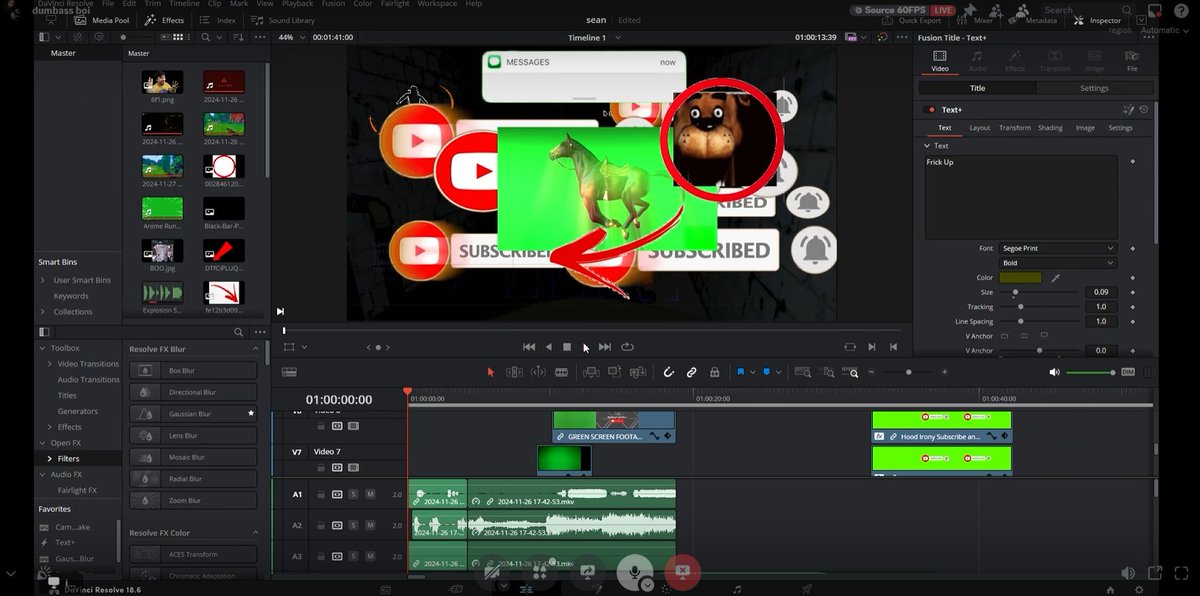This screenshot has height=596, width=1200.
Task: Add a flag to the clip
Action: pos(739,371)
